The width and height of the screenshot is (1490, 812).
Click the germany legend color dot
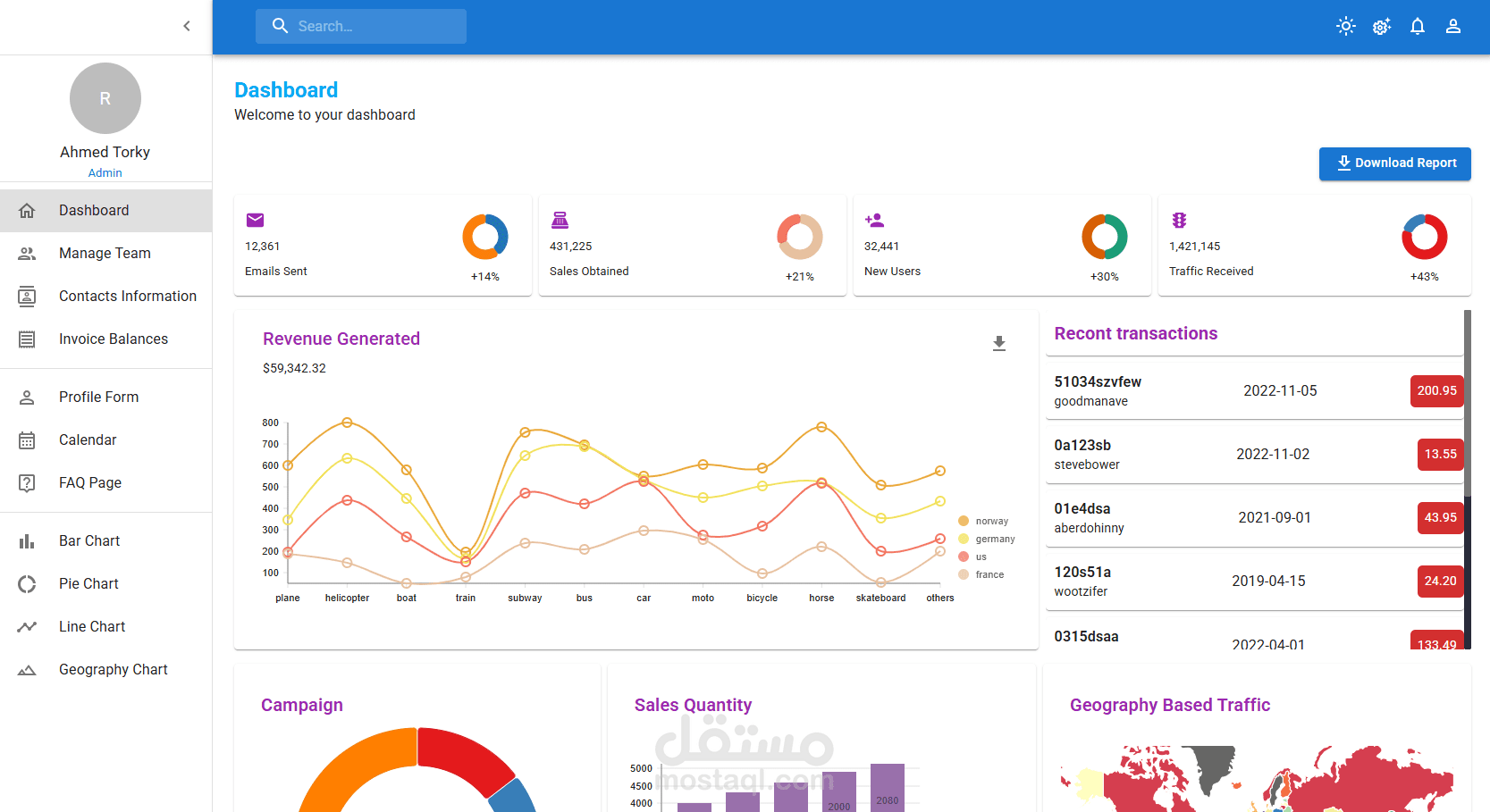[x=964, y=539]
